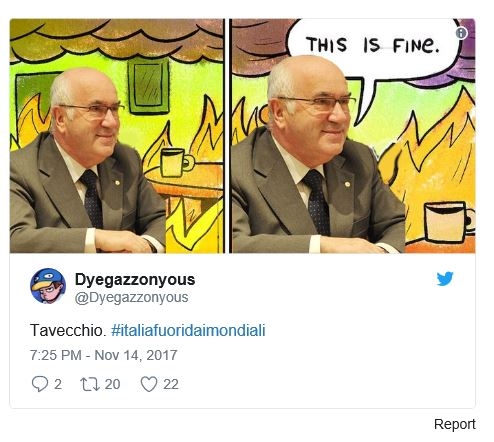Click the reply speech bubble icon
The height and width of the screenshot is (442, 494).
[40, 384]
